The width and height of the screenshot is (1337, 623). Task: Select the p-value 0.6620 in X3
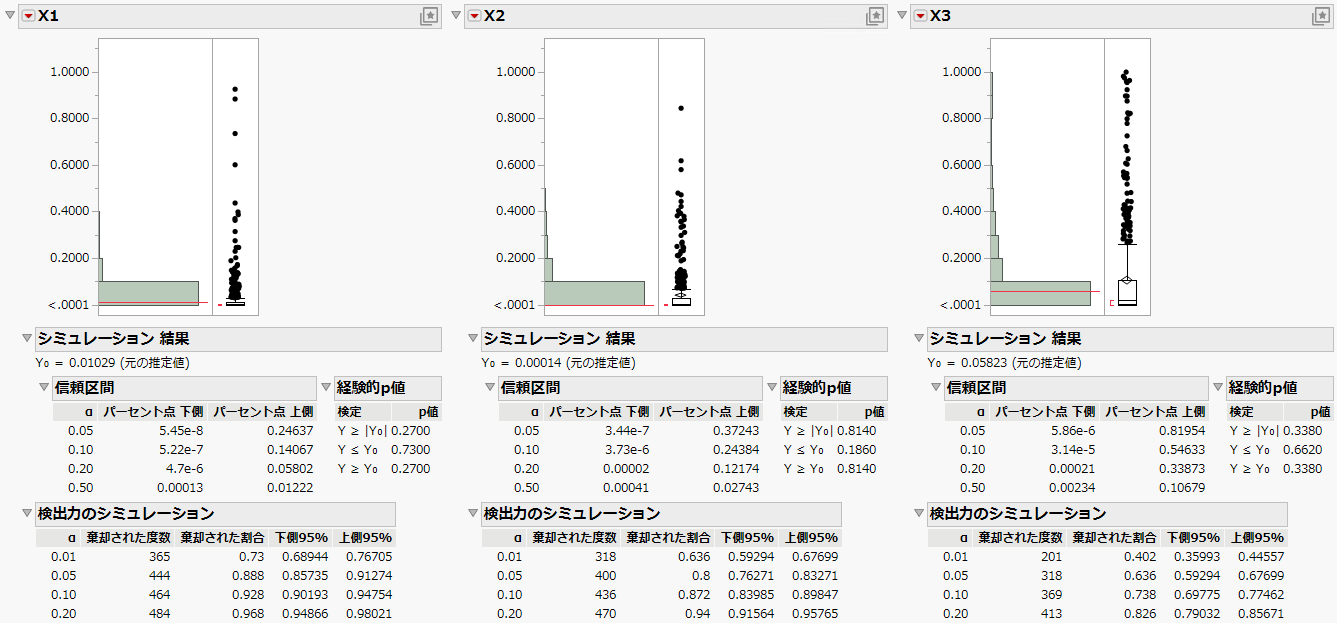point(1304,450)
